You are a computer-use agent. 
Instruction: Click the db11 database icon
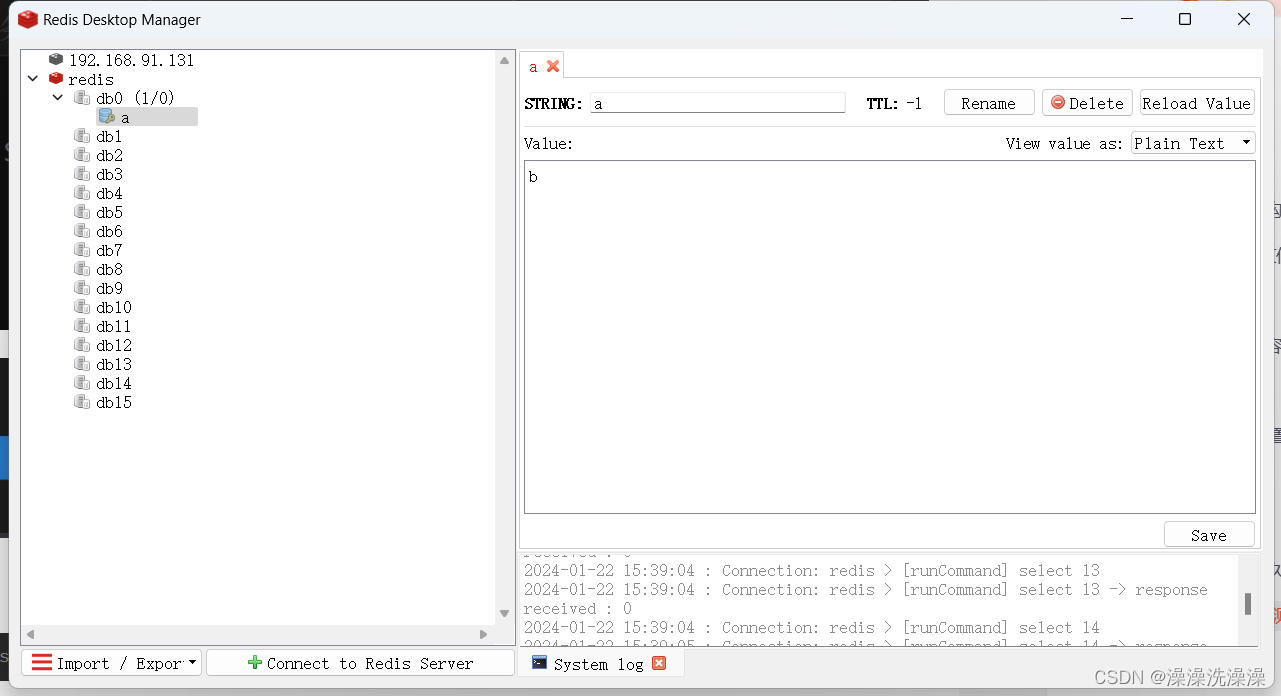point(82,326)
